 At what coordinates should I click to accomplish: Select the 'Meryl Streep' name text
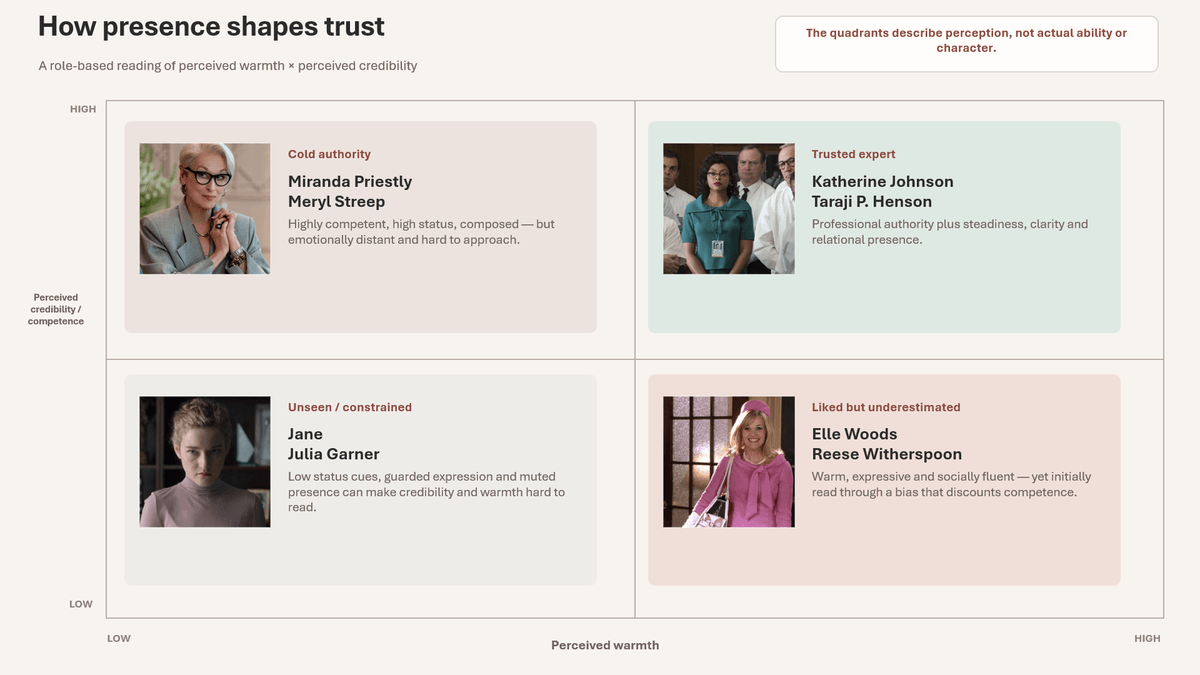[336, 201]
